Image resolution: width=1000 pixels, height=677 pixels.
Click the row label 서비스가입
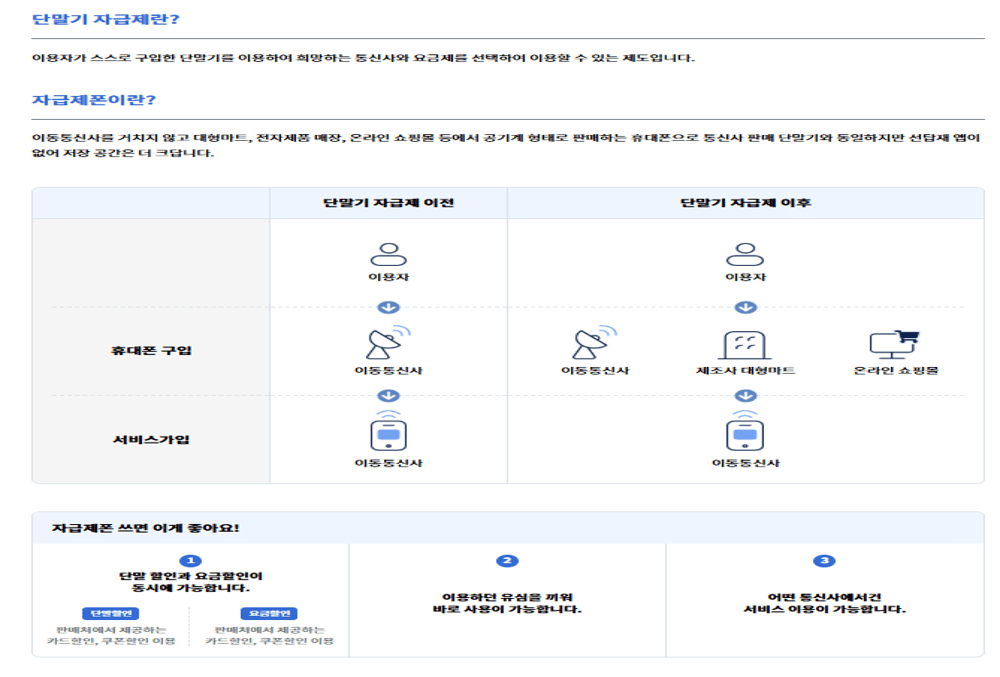(151, 440)
